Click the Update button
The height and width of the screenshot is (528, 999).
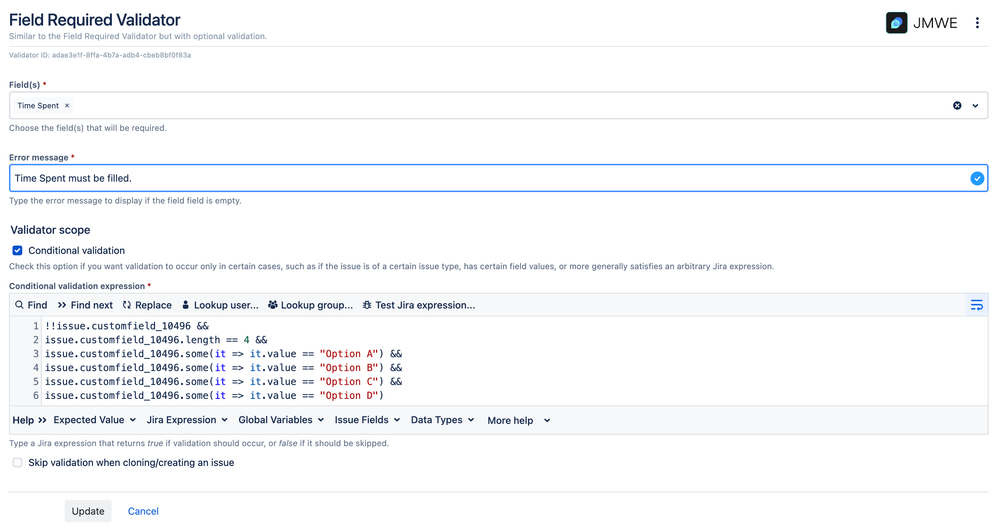point(88,511)
